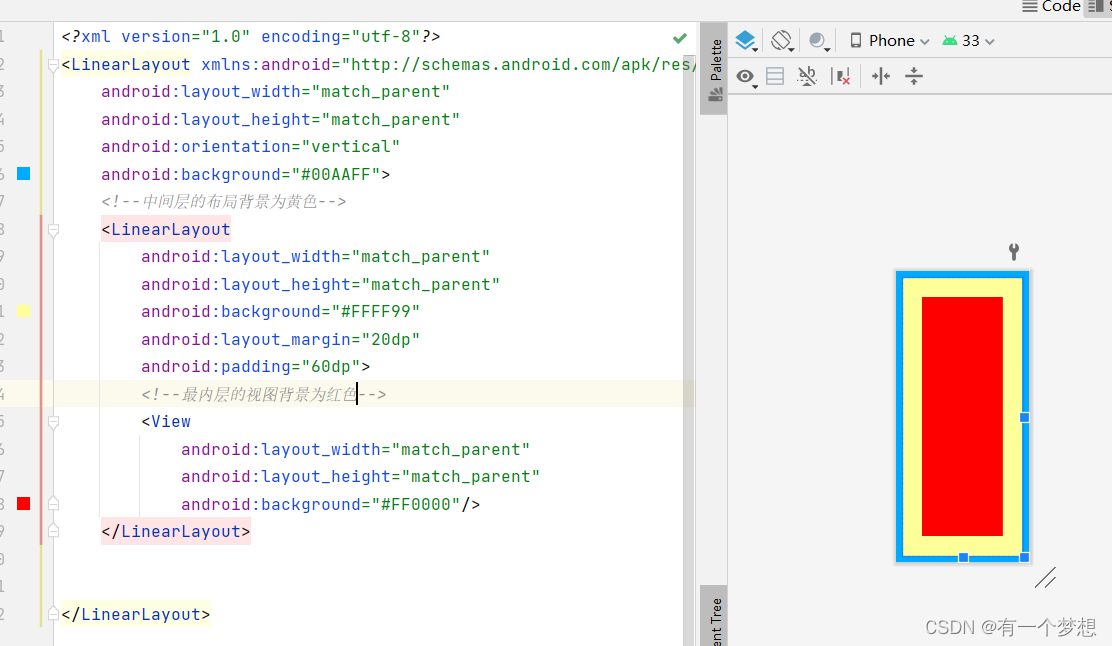Screen dimensions: 1112x646
Task: Collapse the inner LinearLayout fold marker
Action: [x=53, y=230]
